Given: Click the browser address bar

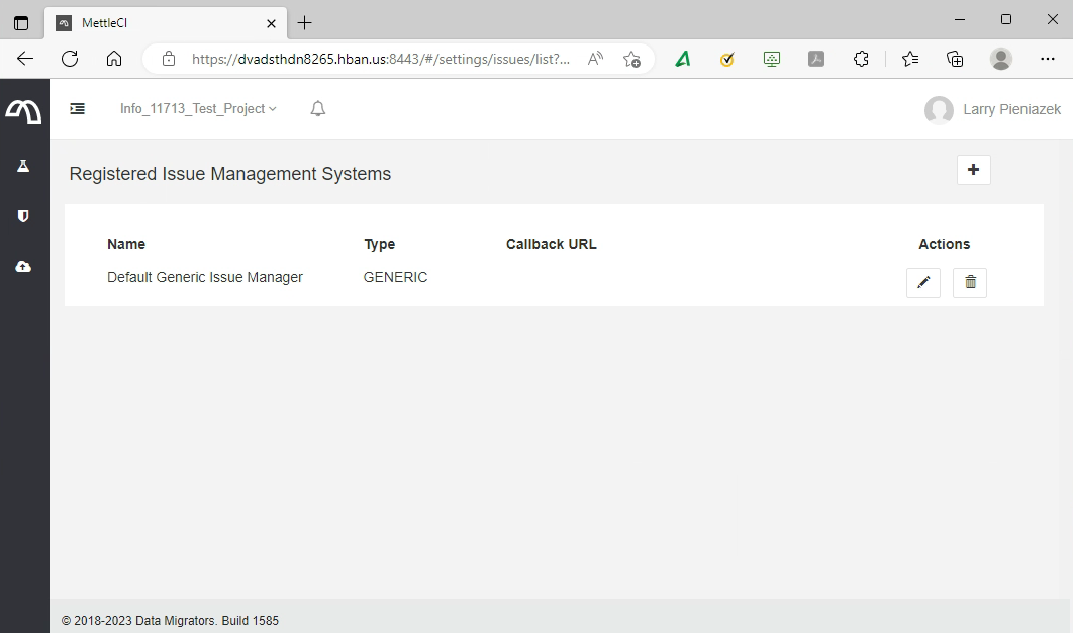Looking at the screenshot, I should coord(380,59).
